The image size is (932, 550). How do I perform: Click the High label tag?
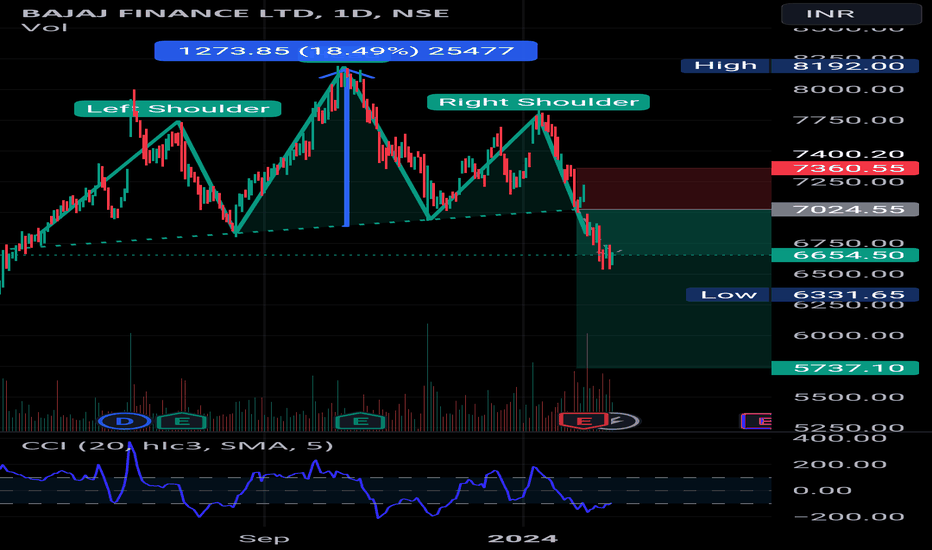[725, 65]
